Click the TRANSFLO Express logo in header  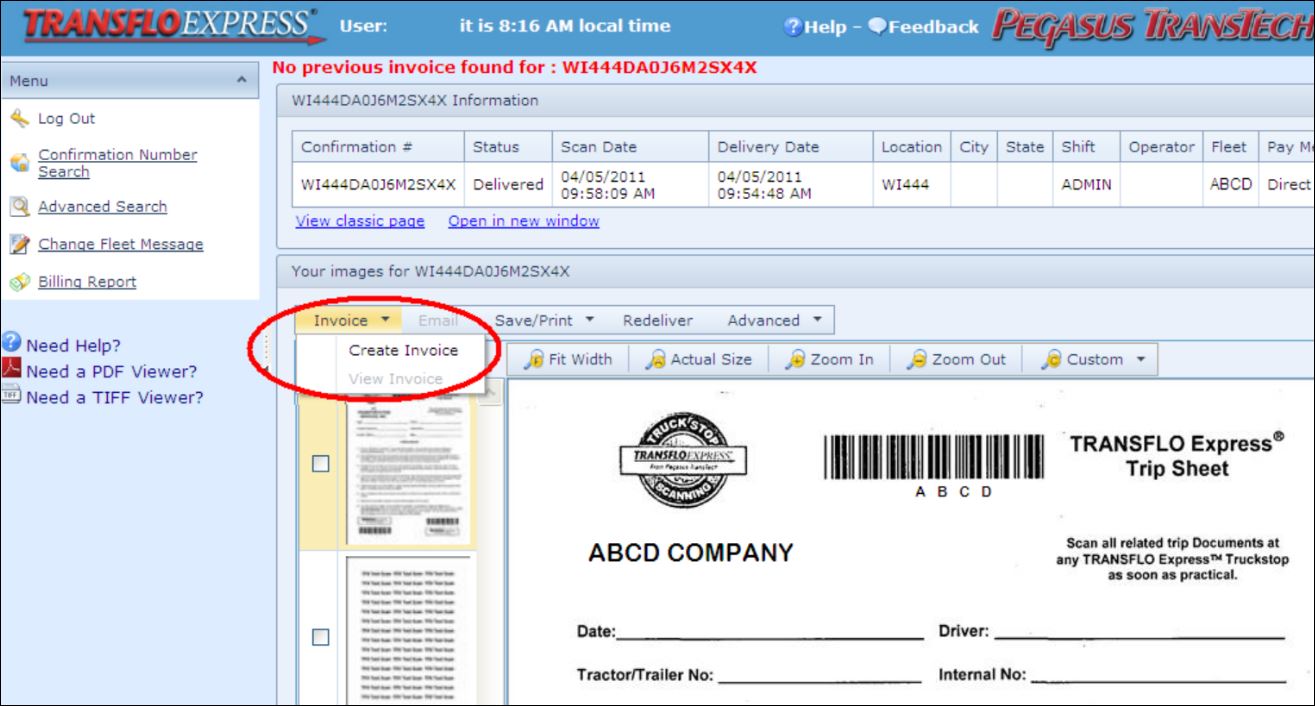click(x=175, y=26)
